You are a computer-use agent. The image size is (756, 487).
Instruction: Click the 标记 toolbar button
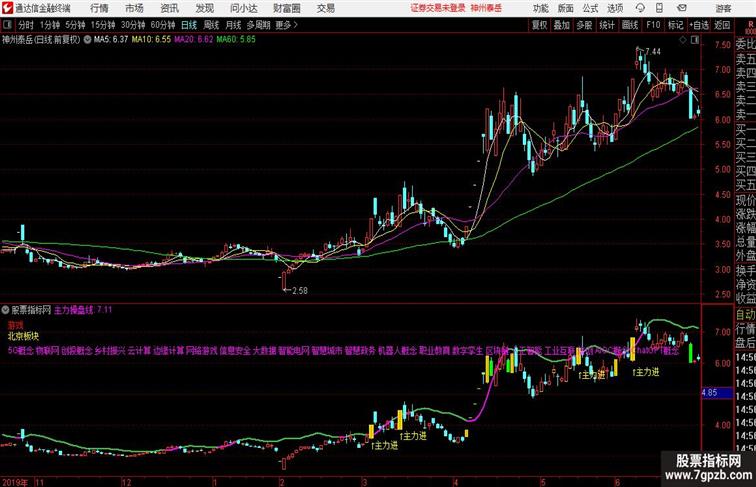point(675,25)
